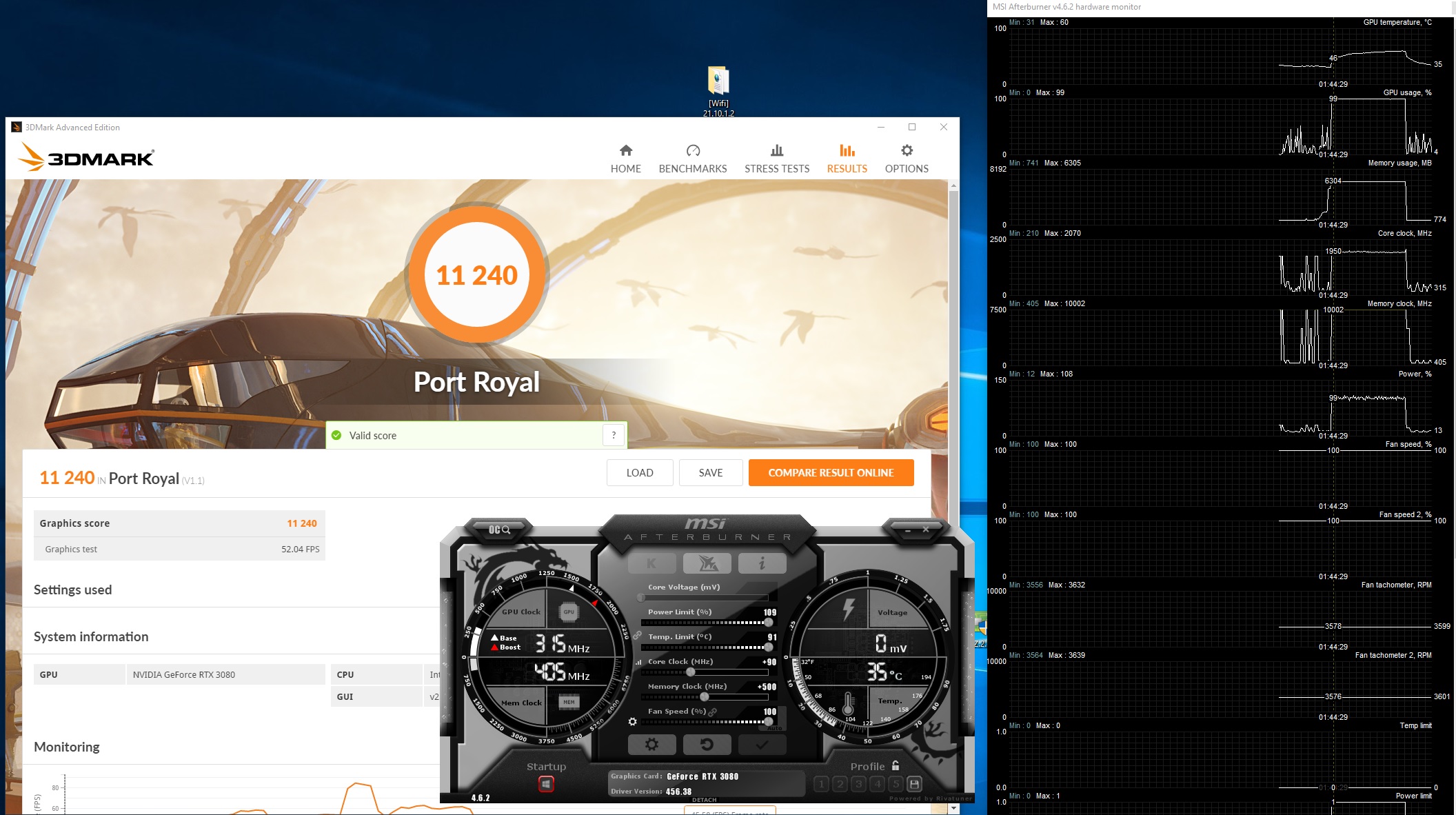Click Compare Result Online button

pos(831,473)
